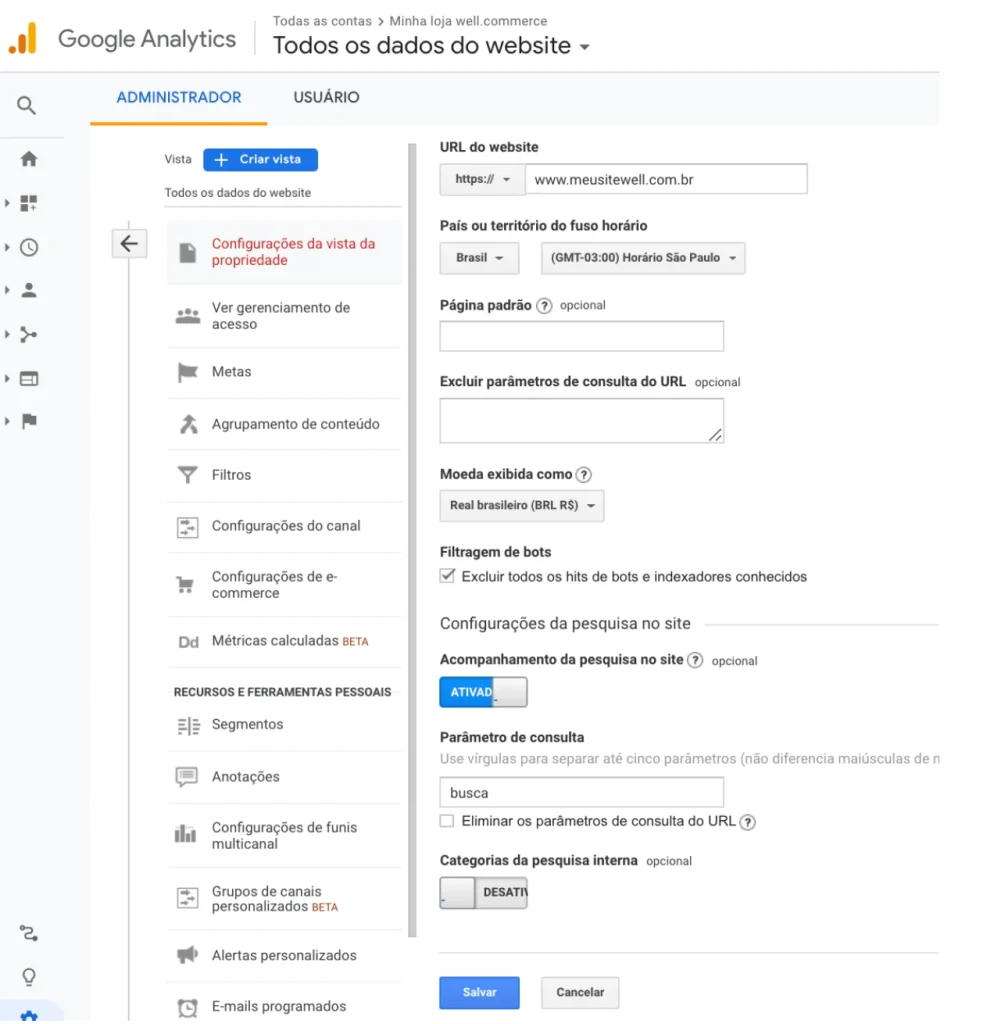Open the Discover lightbulb icon
This screenshot has height=1024, width=994.
click(x=29, y=976)
